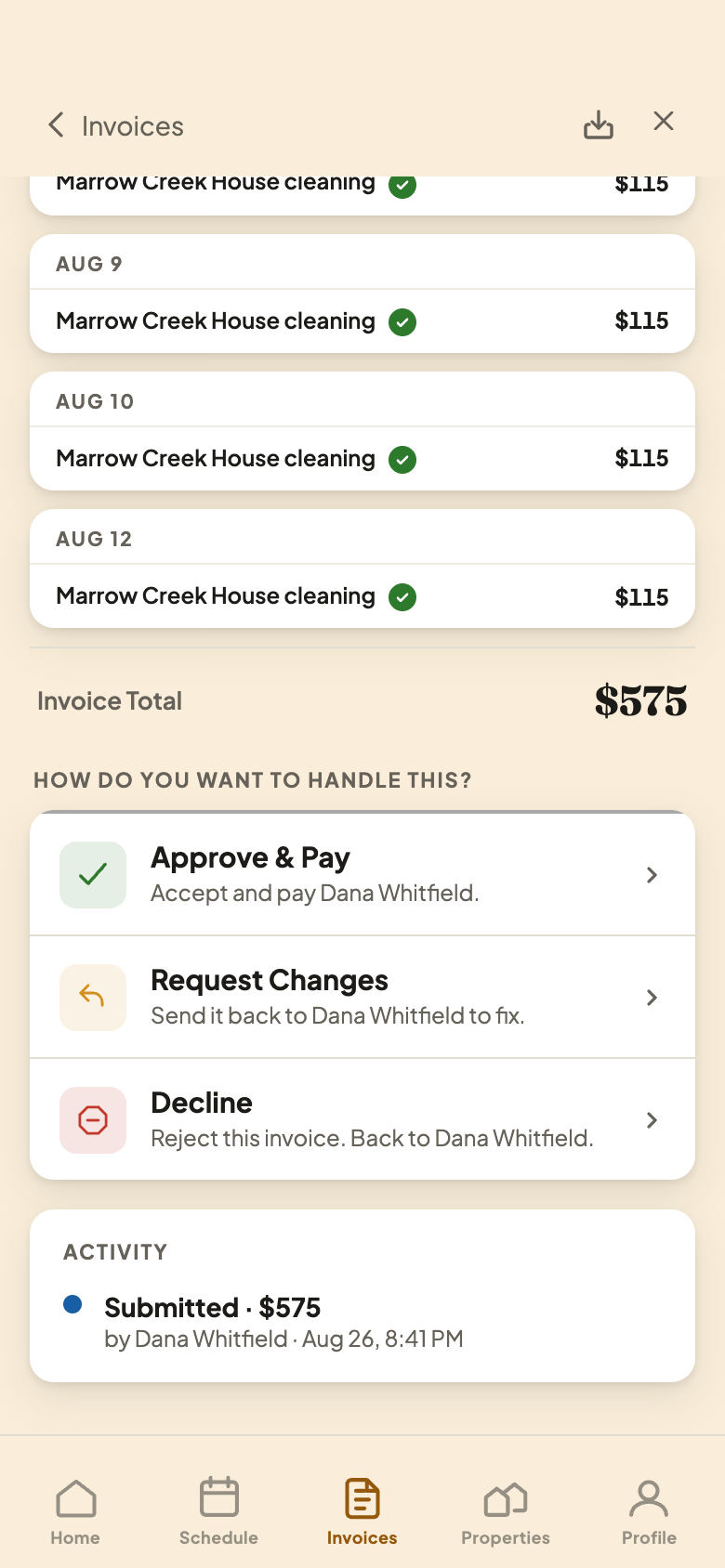This screenshot has width=725, height=1568.
Task: Click the Aug 9 green verified checkmark
Action: (402, 321)
